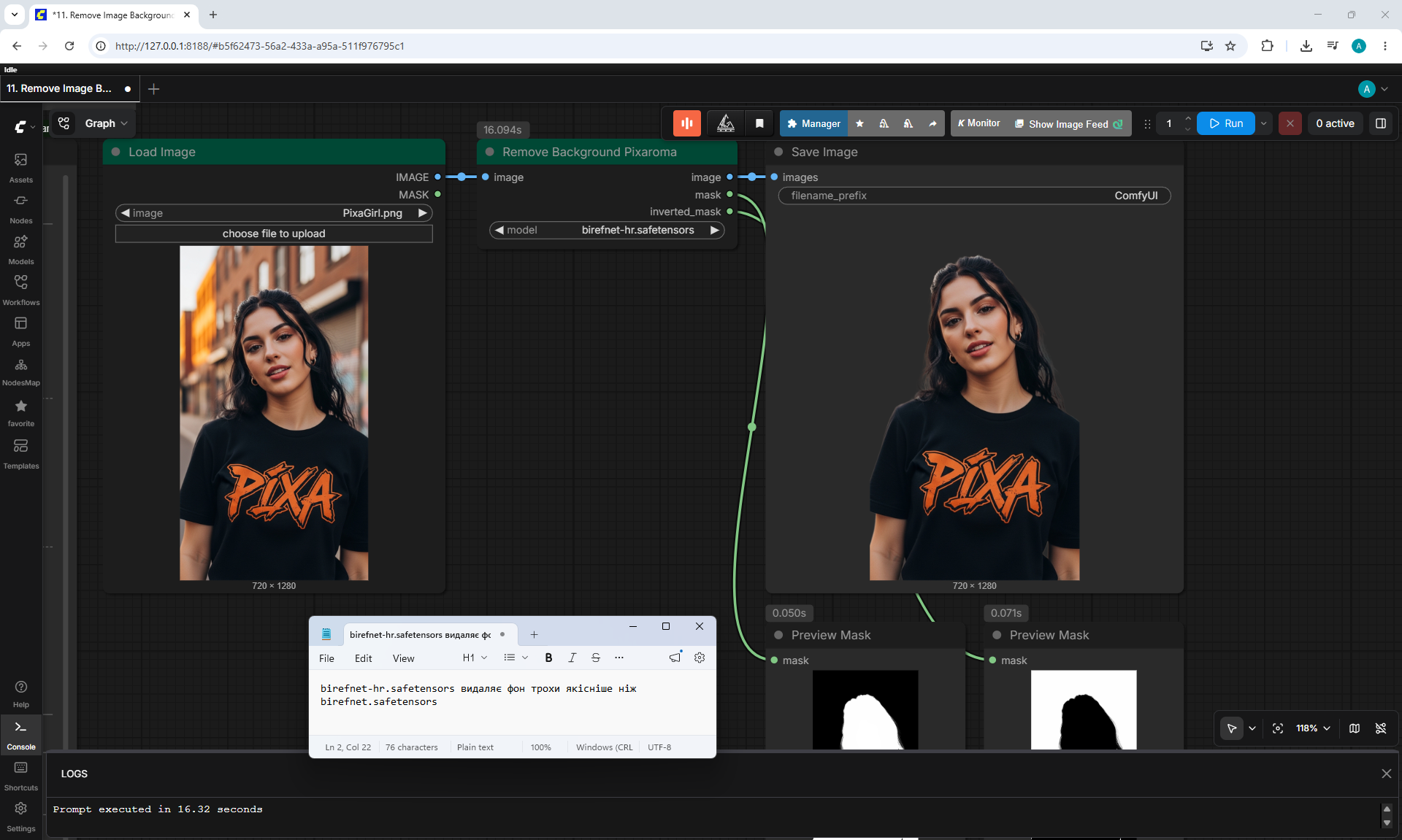1402x840 pixels.
Task: Toggle strikethrough formatting in Notepad
Action: (x=596, y=658)
